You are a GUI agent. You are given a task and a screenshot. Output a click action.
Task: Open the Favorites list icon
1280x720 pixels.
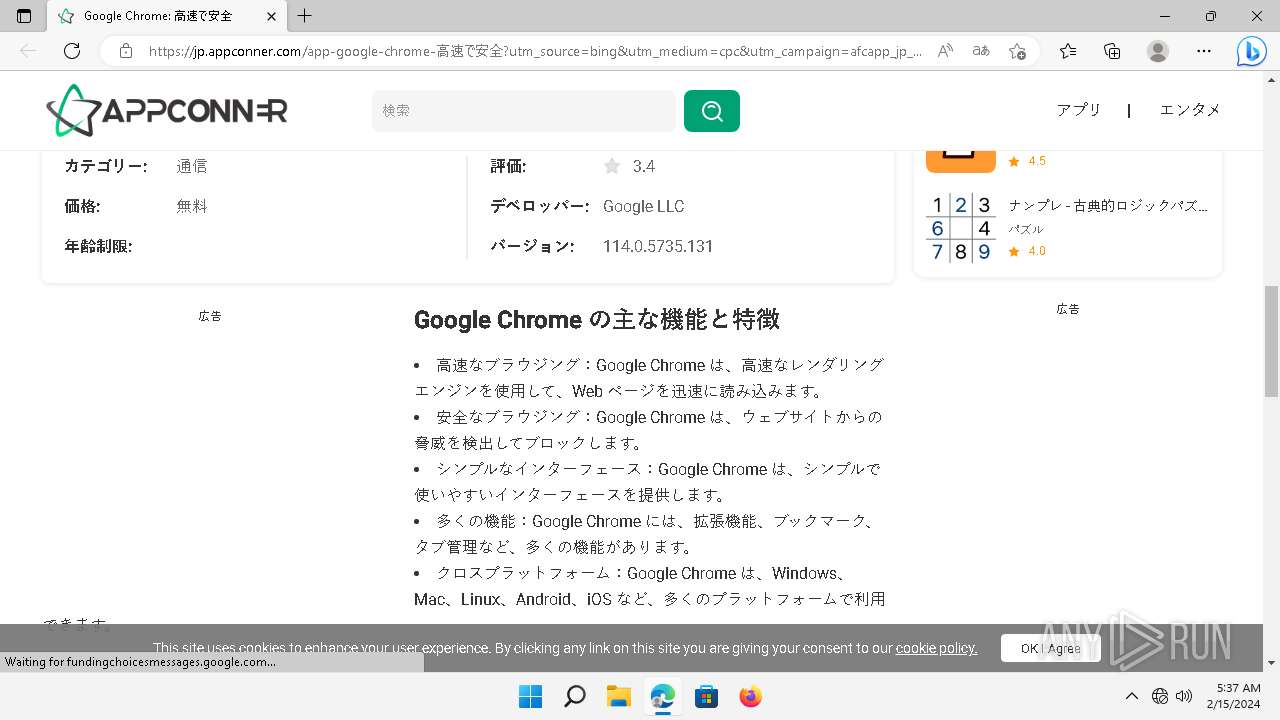click(x=1068, y=51)
